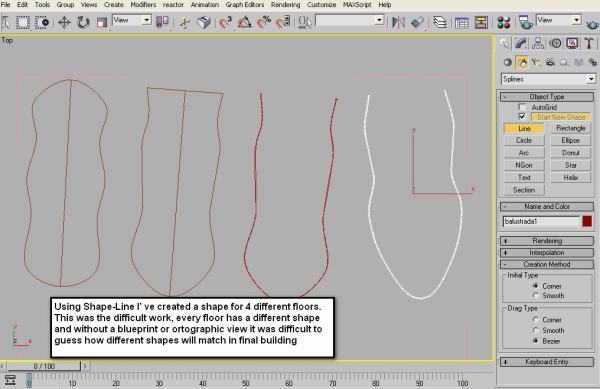600x389 pixels.
Task: Switch to the Utilities hammer tab
Action: pyautogui.click(x=589, y=44)
